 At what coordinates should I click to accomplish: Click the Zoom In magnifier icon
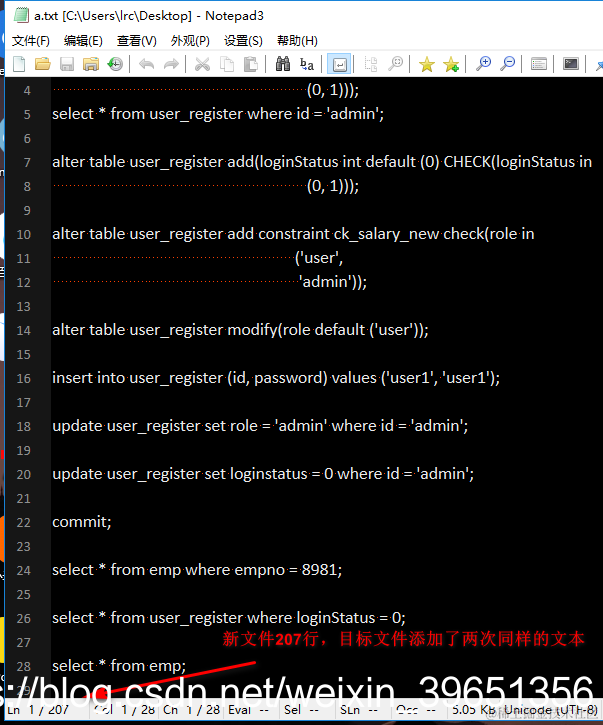483,64
